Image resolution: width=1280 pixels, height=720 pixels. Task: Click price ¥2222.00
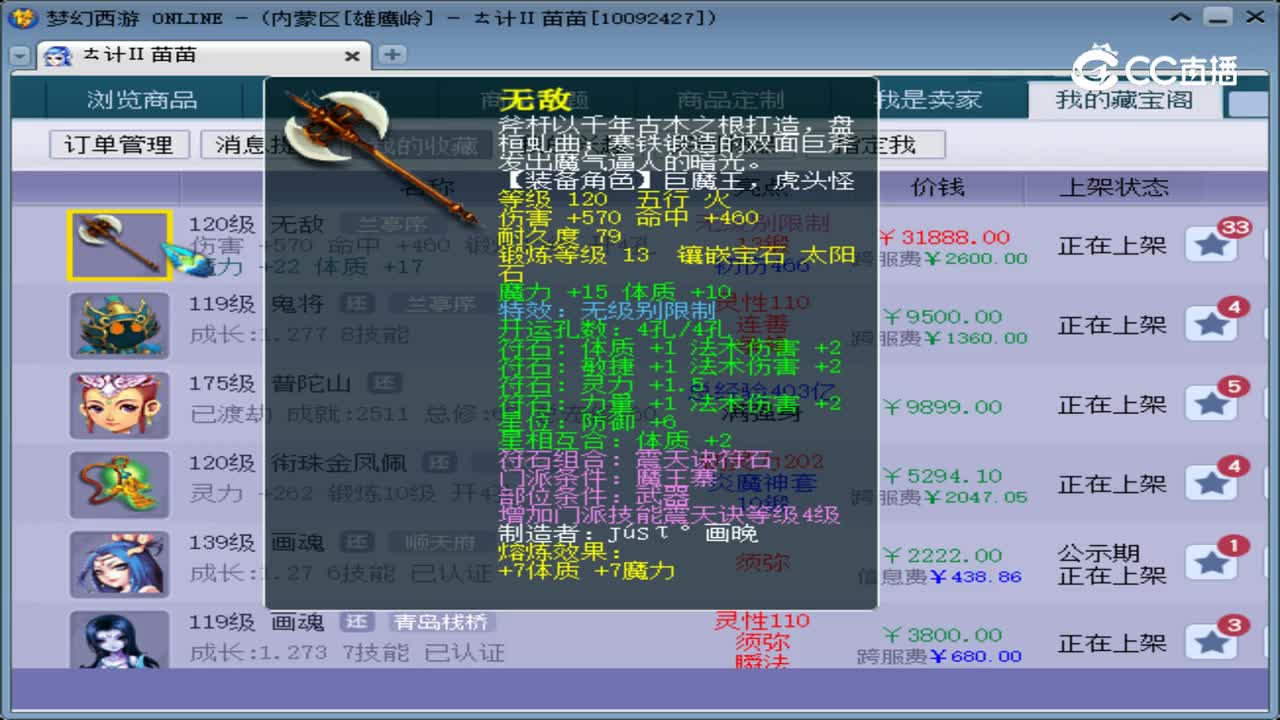[x=942, y=556]
